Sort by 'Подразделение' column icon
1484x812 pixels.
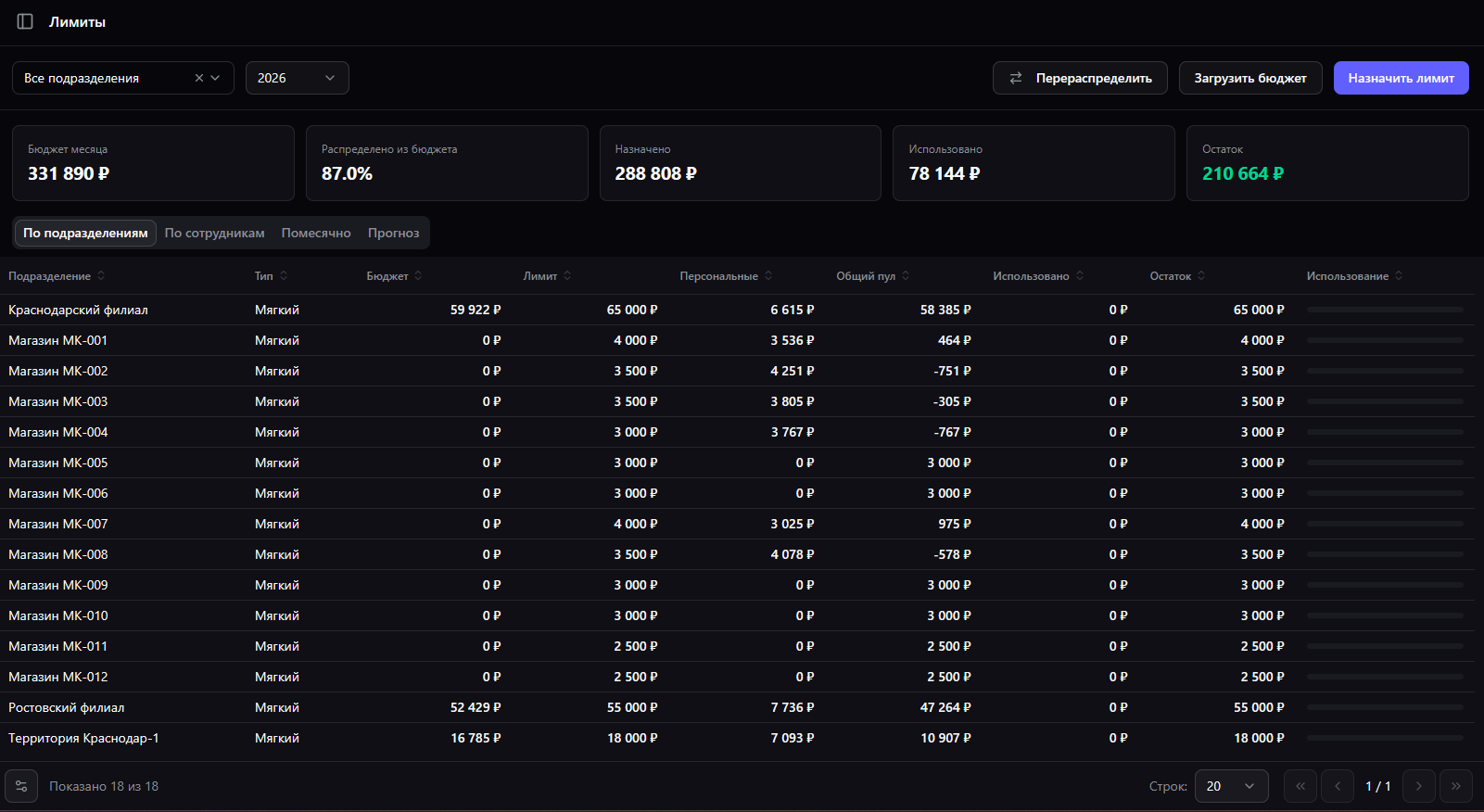[x=101, y=275]
